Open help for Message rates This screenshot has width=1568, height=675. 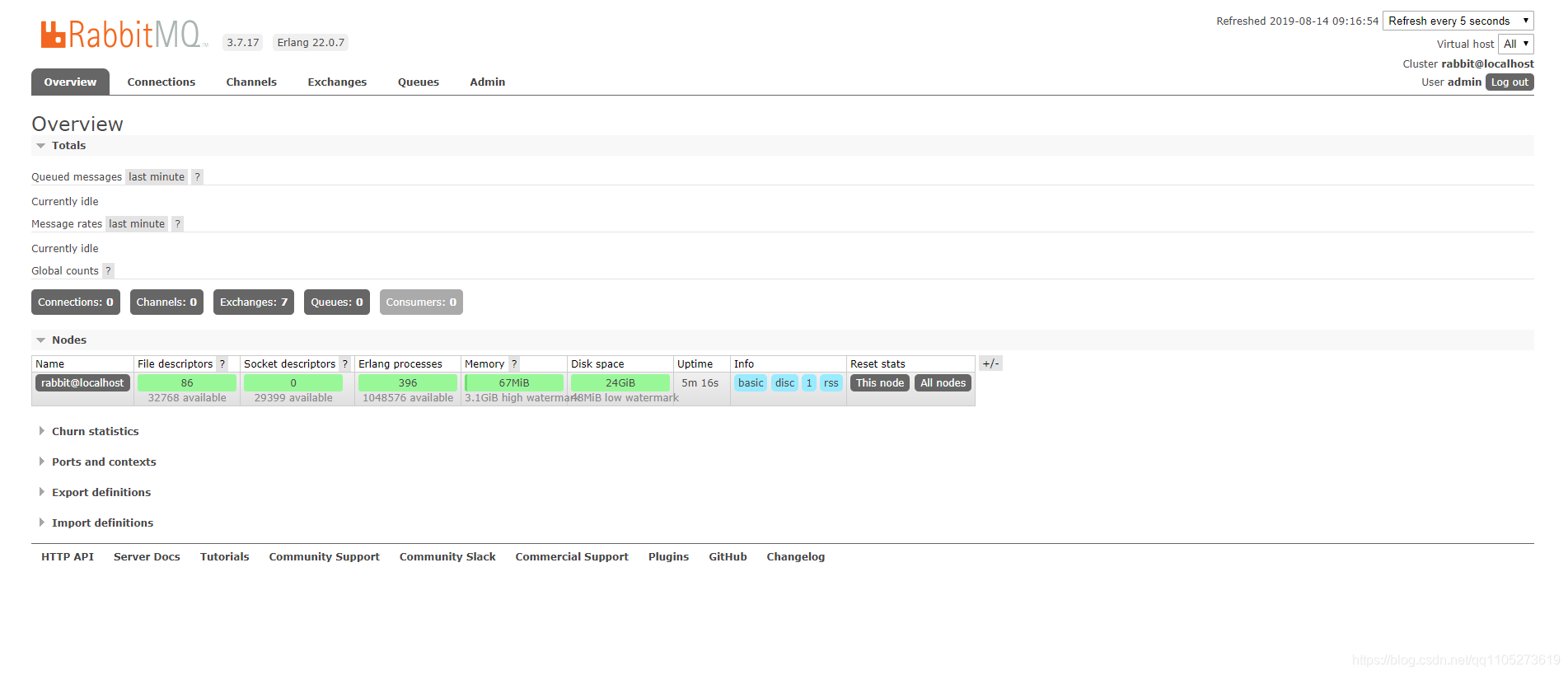[x=177, y=223]
